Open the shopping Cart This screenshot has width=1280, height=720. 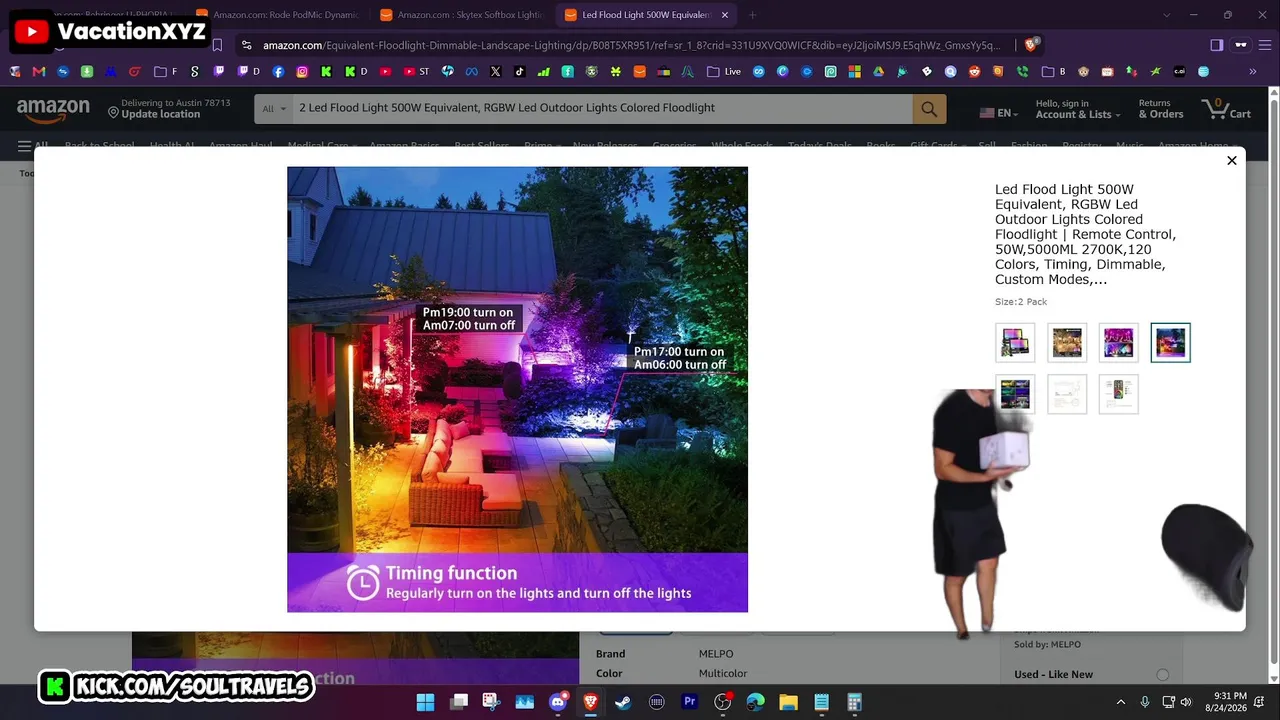tap(1227, 109)
